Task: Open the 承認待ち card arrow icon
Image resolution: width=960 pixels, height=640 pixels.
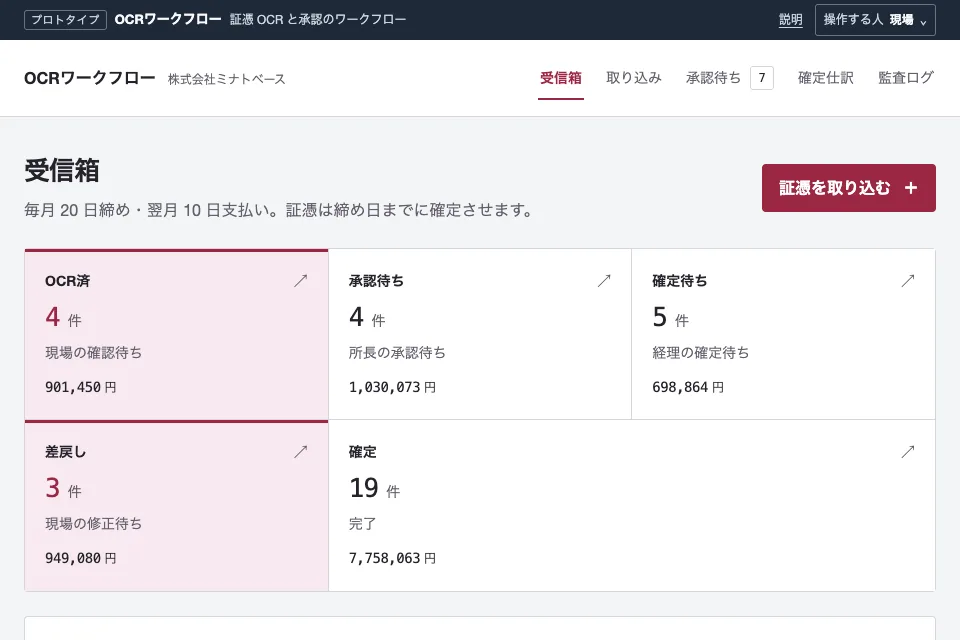Action: pyautogui.click(x=604, y=280)
